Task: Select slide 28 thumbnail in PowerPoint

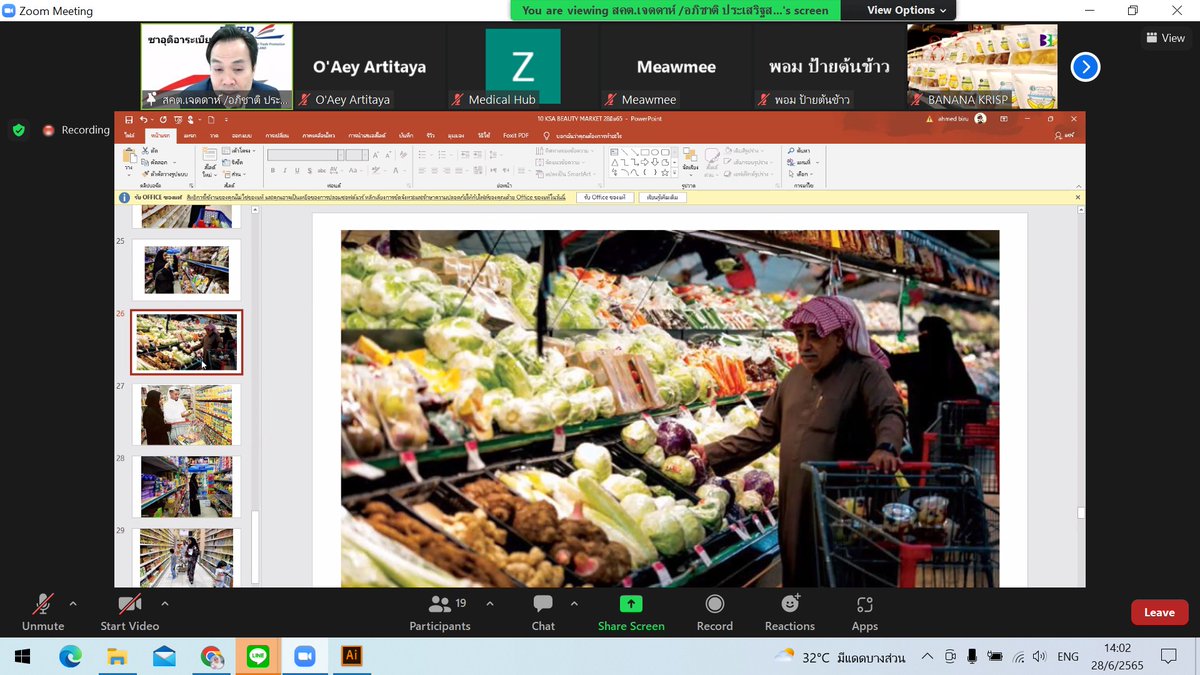Action: [187, 487]
